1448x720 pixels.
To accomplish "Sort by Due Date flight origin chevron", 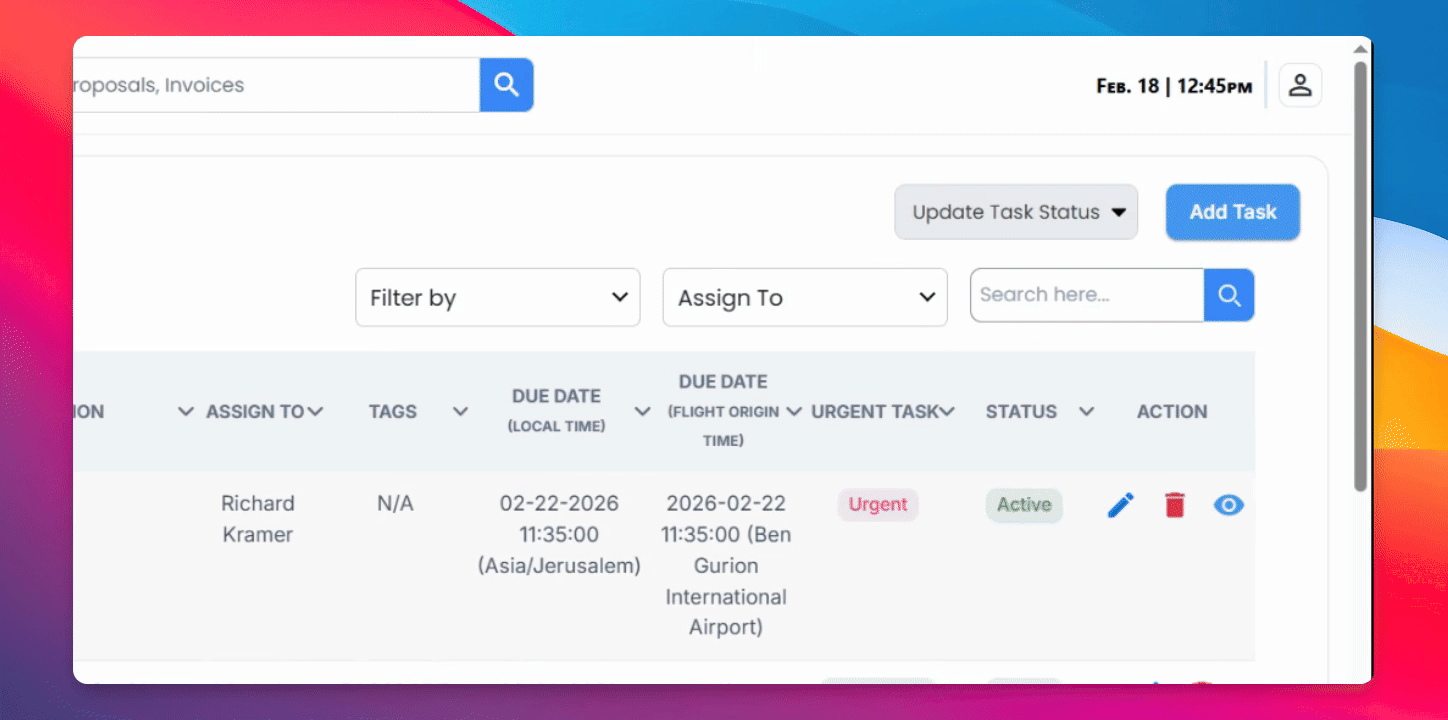I will (794, 411).
